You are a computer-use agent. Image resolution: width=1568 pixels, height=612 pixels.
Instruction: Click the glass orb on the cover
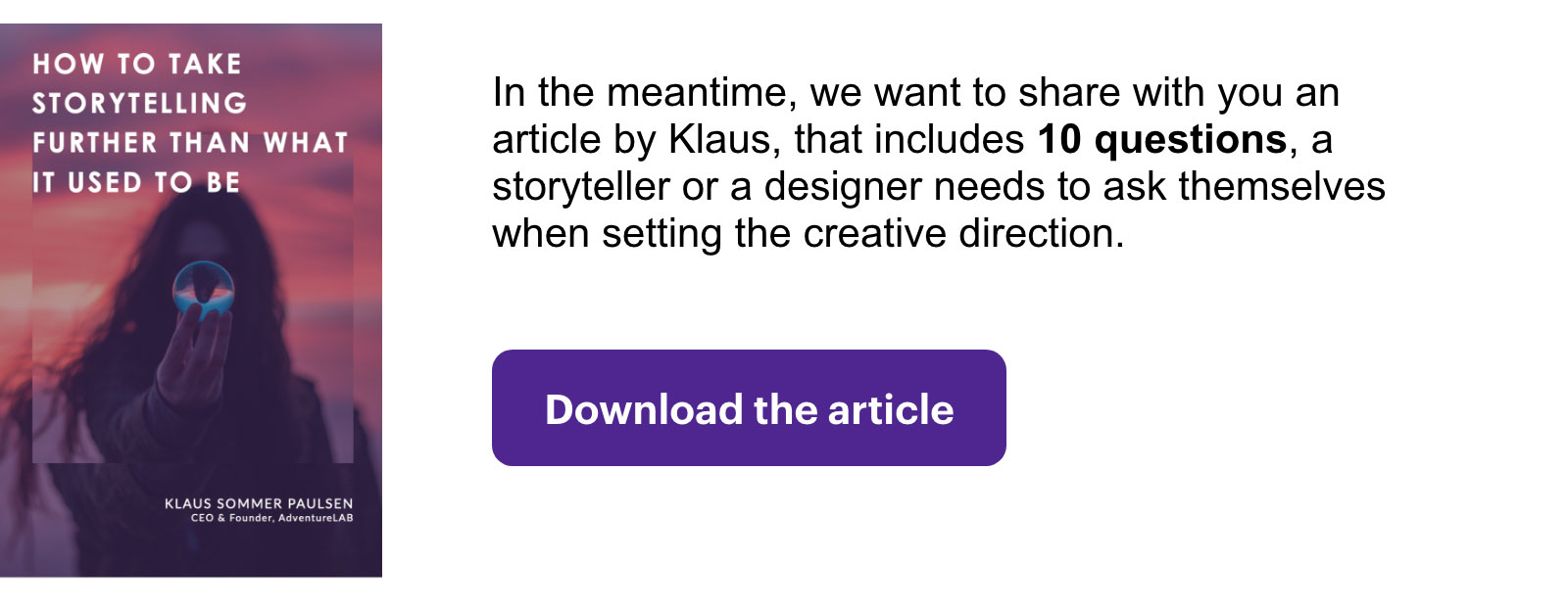[x=203, y=291]
